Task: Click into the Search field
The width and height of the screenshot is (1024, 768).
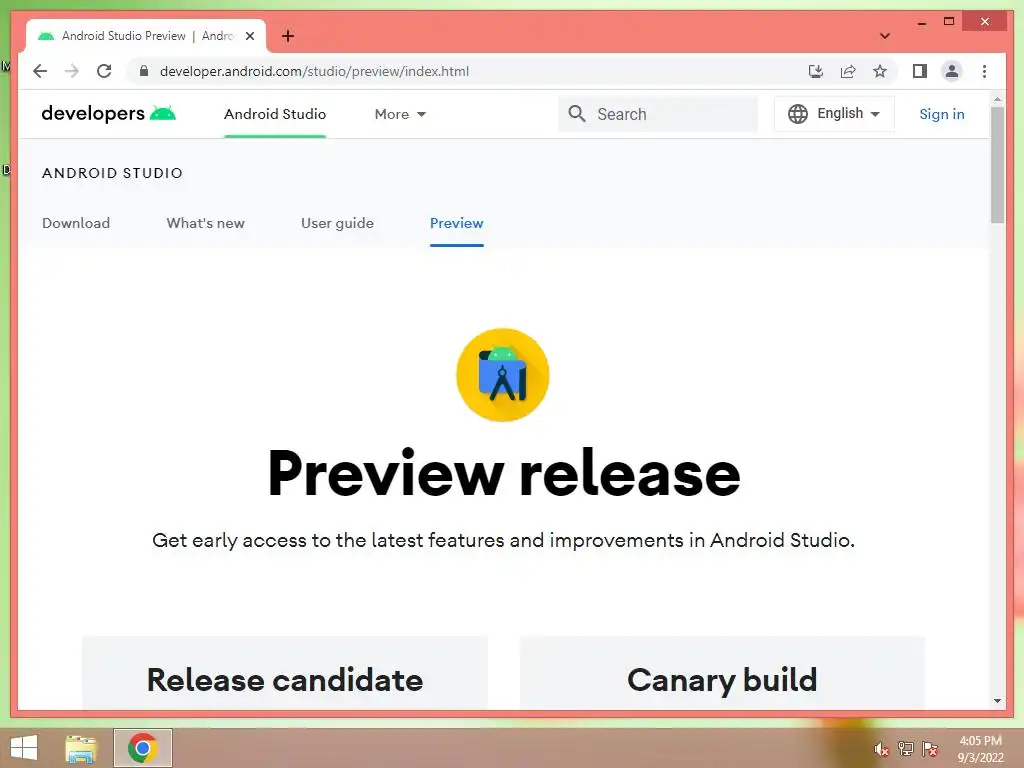Action: [658, 114]
